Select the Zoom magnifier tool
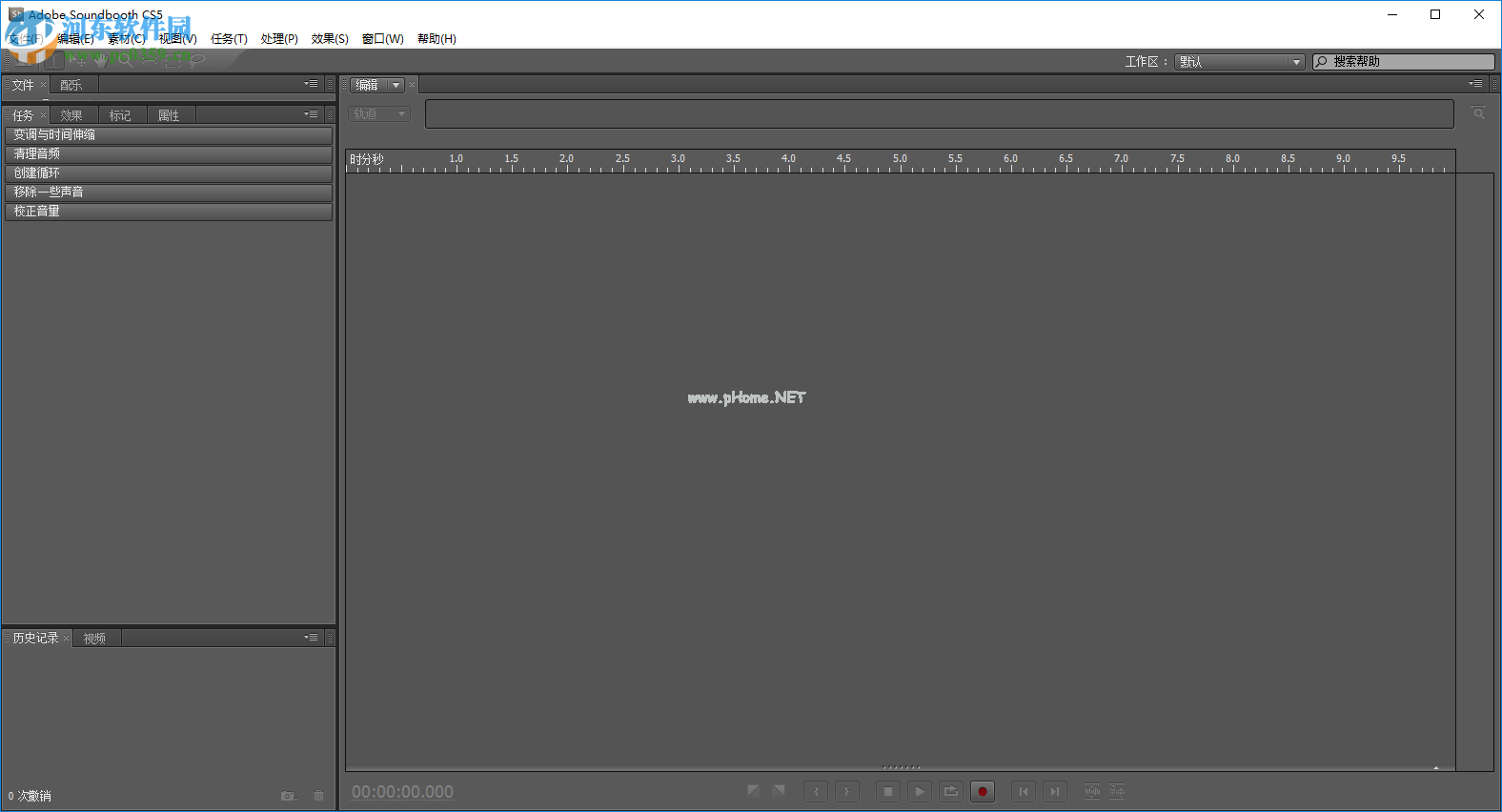Screen dimensions: 1502x812 point(126,61)
